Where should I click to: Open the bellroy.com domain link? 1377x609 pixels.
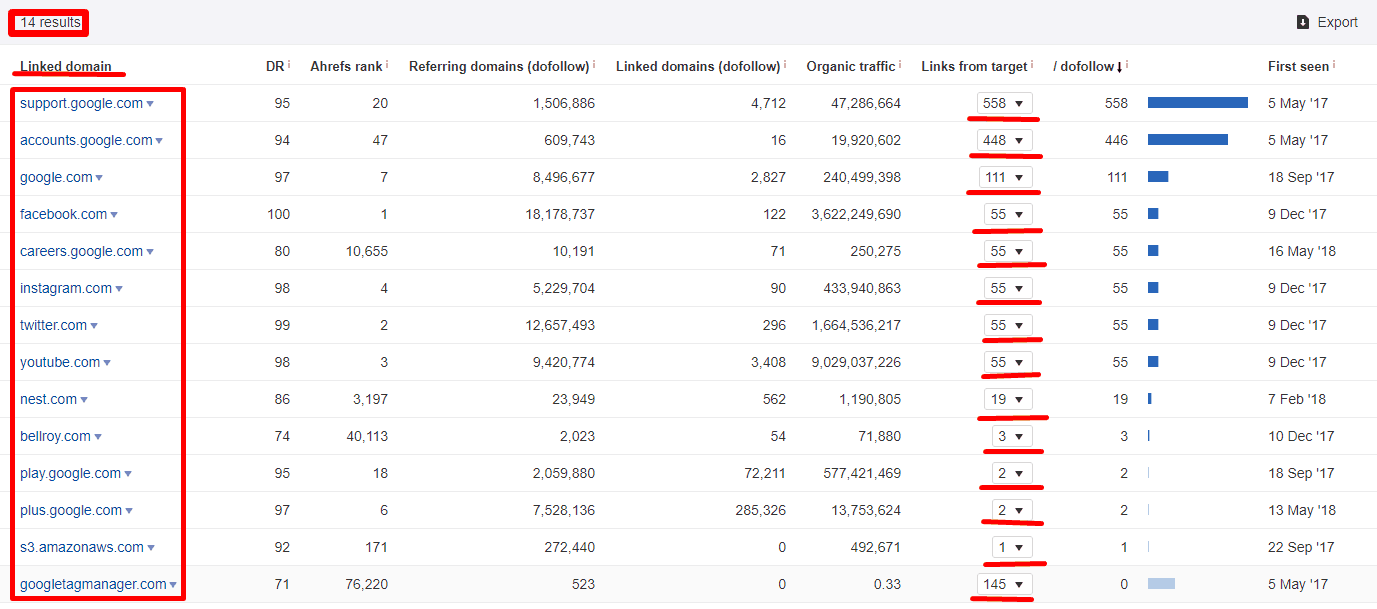coord(55,436)
